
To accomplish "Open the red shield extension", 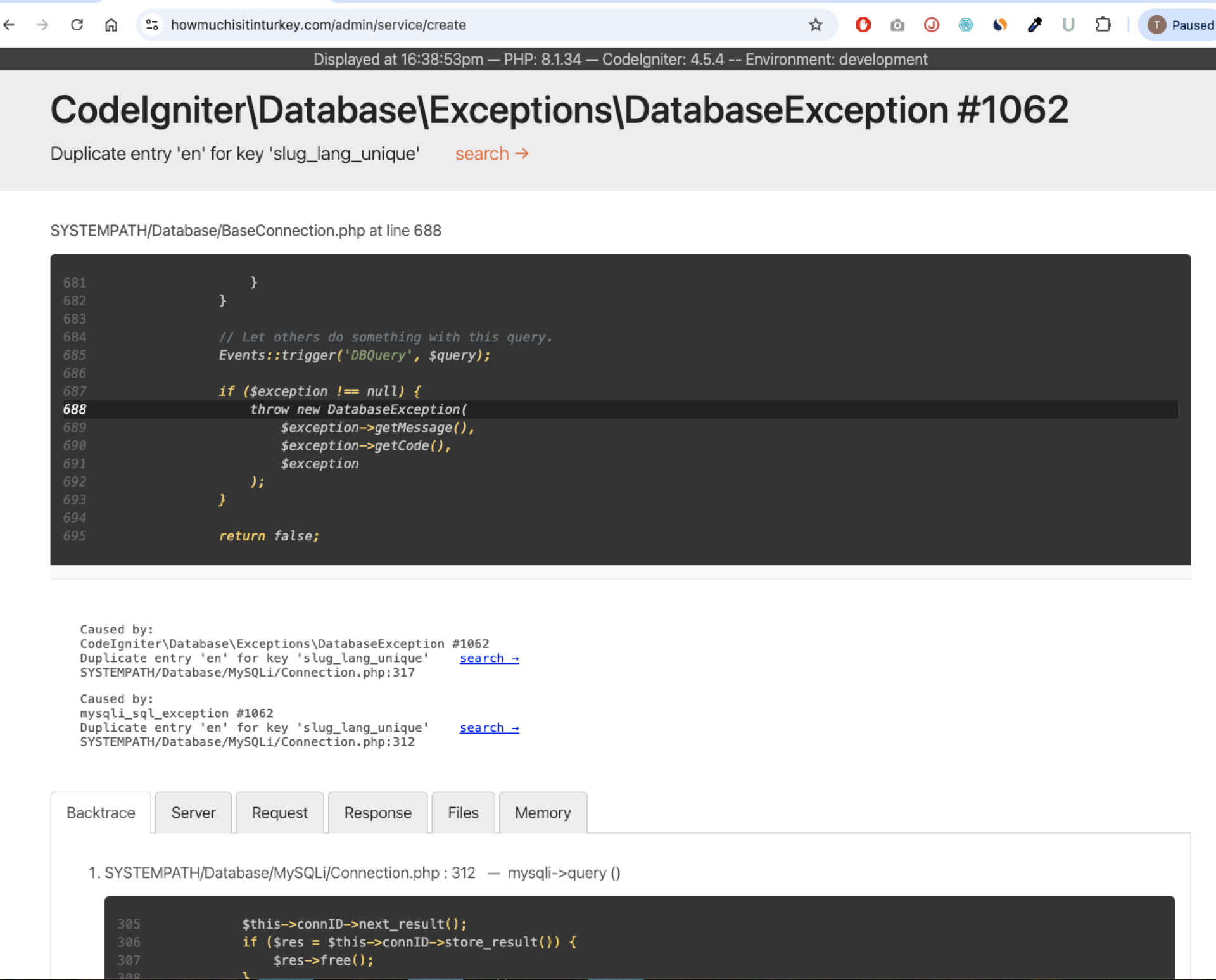I will 863,25.
